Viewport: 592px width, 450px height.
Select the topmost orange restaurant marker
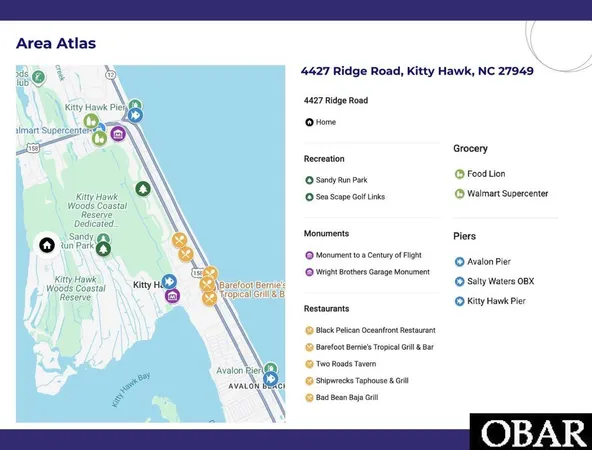(x=179, y=240)
